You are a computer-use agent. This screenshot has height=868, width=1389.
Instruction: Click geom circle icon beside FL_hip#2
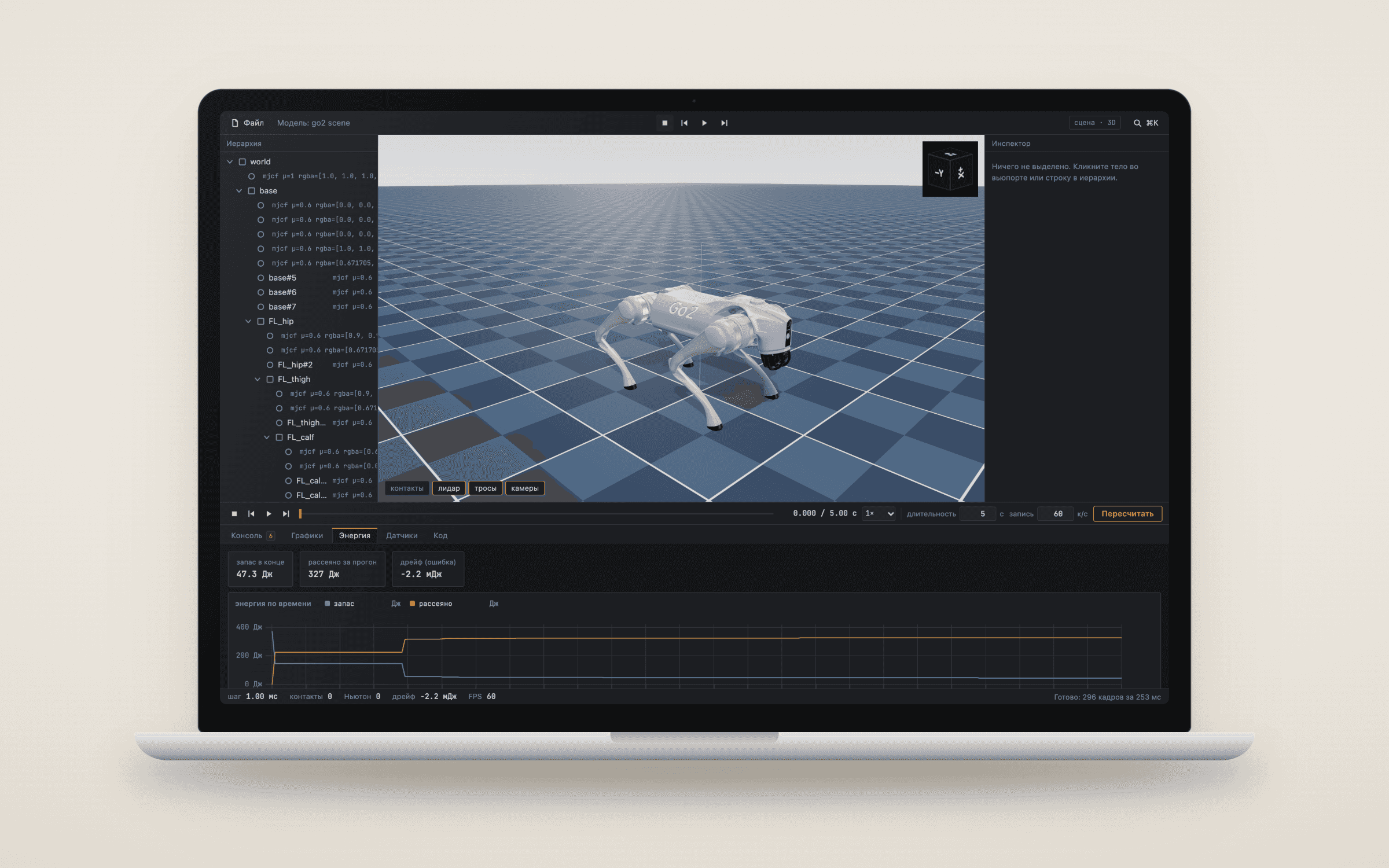click(270, 365)
